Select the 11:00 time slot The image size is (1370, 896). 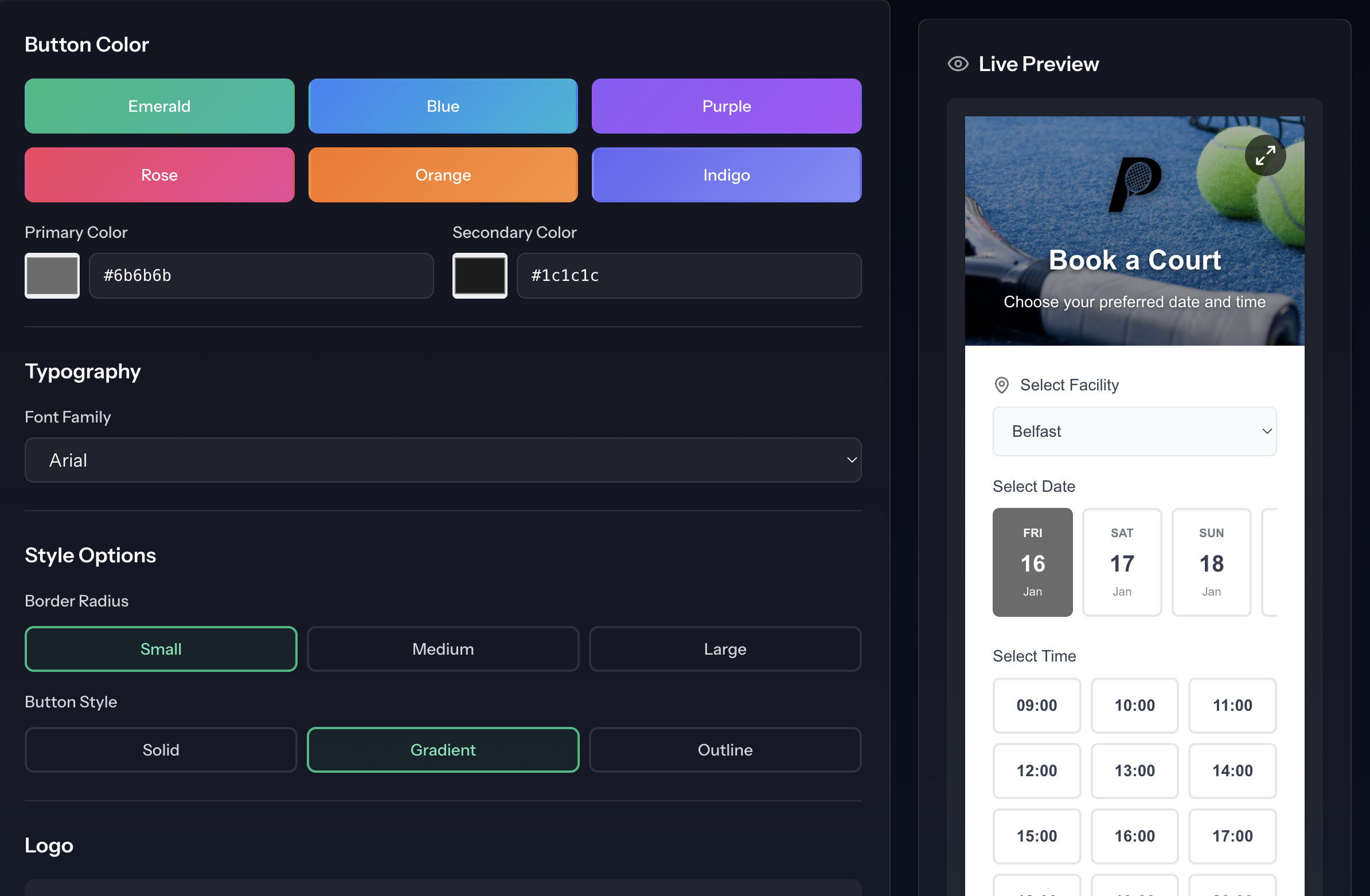(x=1232, y=706)
